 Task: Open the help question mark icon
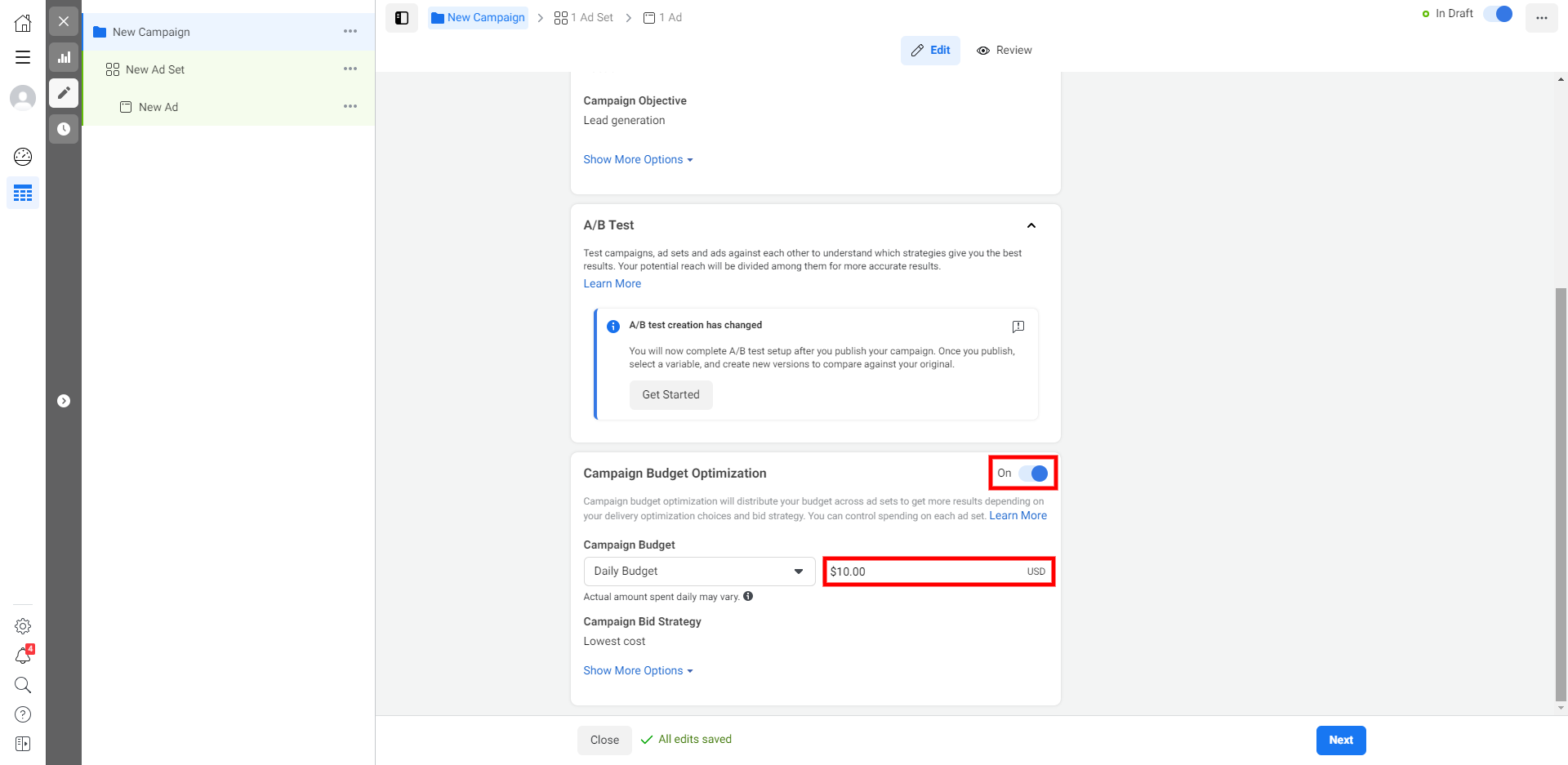point(23,714)
